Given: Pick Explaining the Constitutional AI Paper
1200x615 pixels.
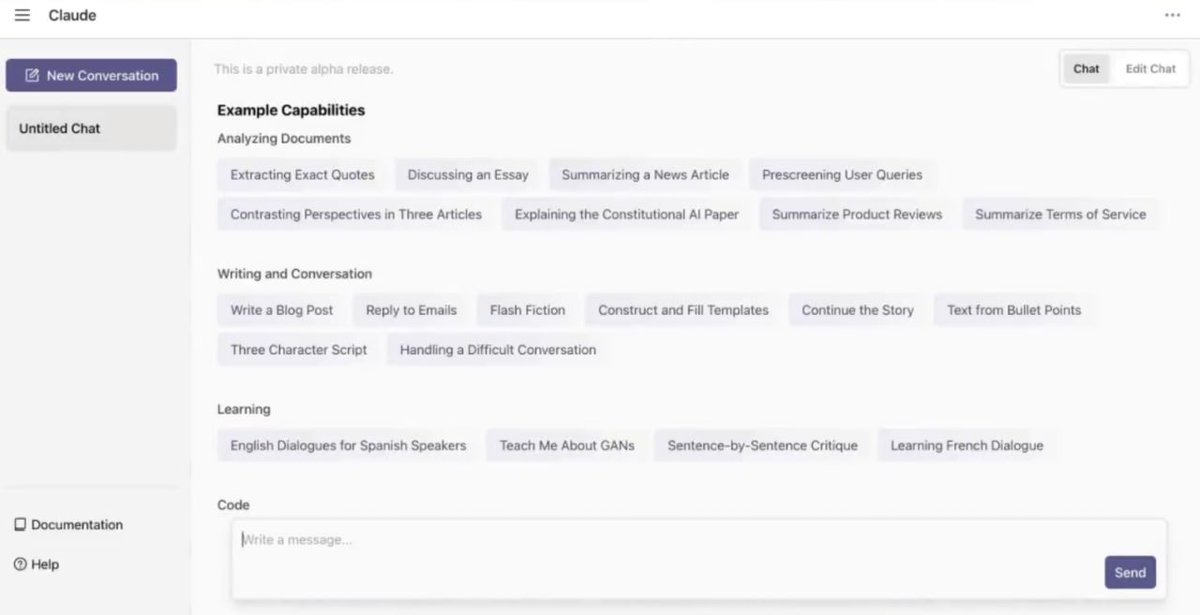Looking at the screenshot, I should [627, 214].
